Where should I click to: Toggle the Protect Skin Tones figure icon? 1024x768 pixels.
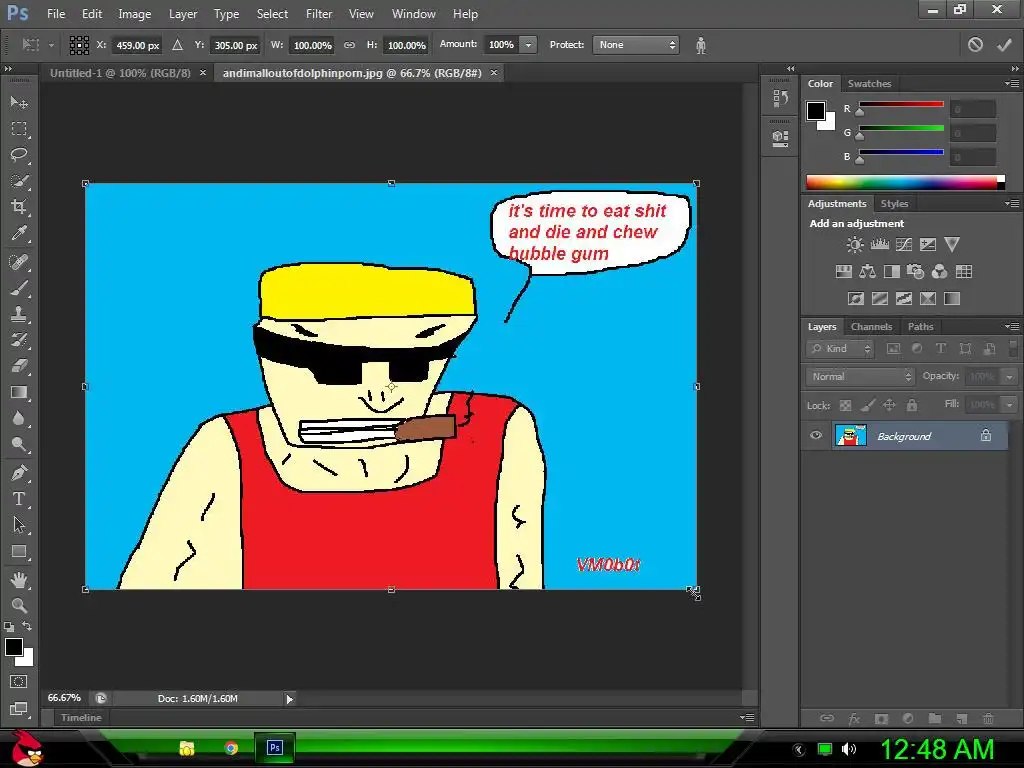click(x=700, y=45)
